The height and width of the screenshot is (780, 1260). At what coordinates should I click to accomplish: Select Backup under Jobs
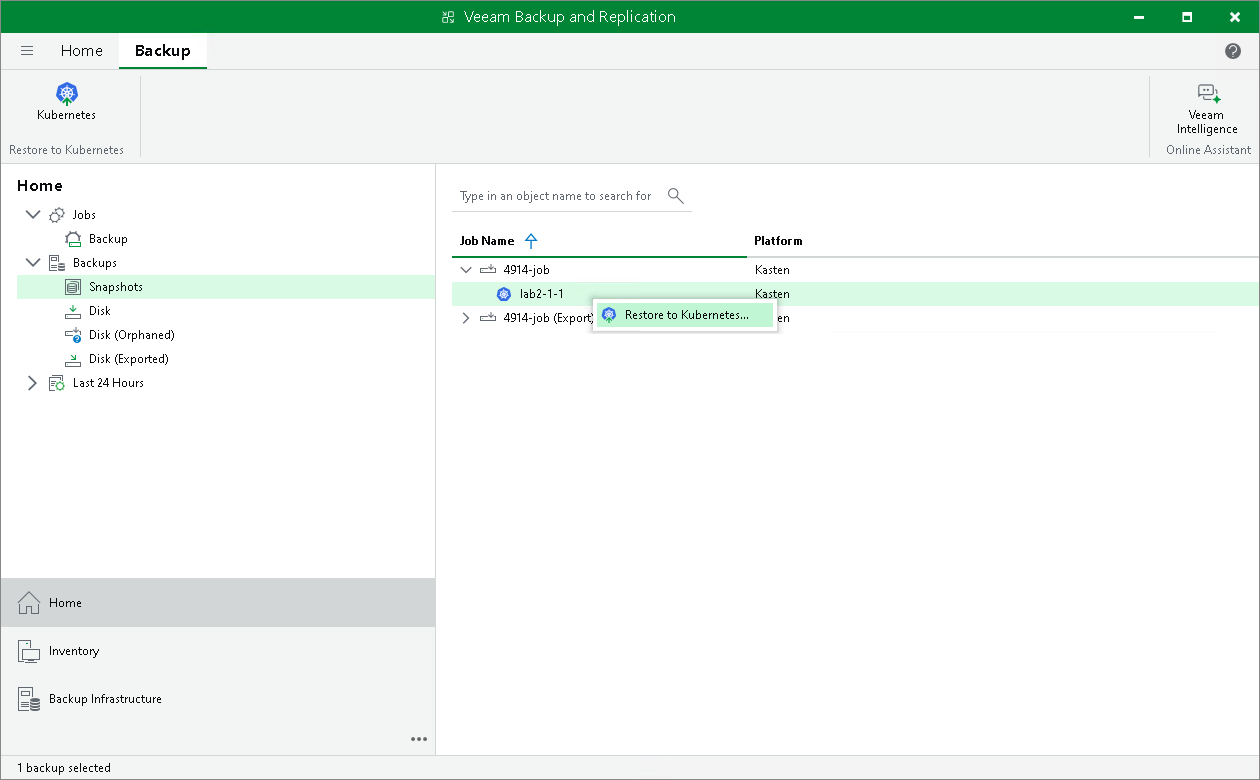pos(108,239)
